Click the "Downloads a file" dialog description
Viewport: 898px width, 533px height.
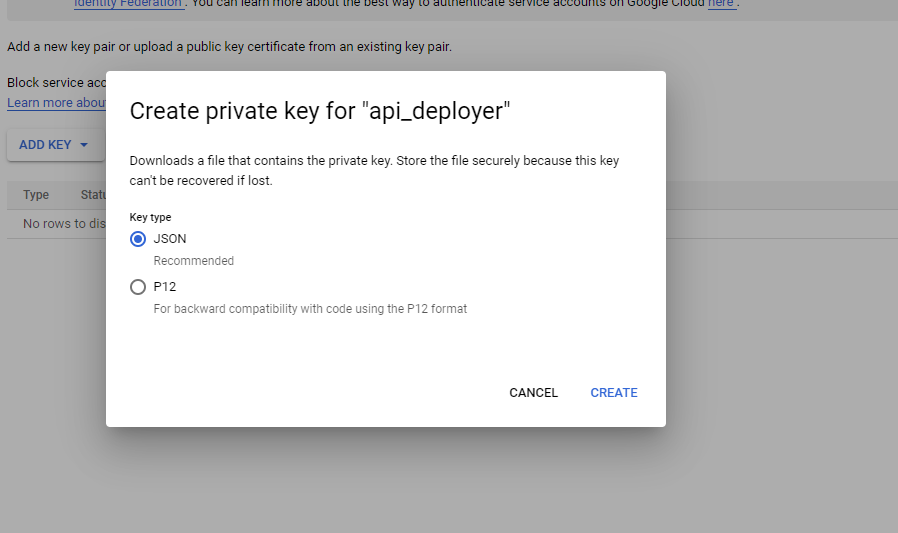point(374,171)
